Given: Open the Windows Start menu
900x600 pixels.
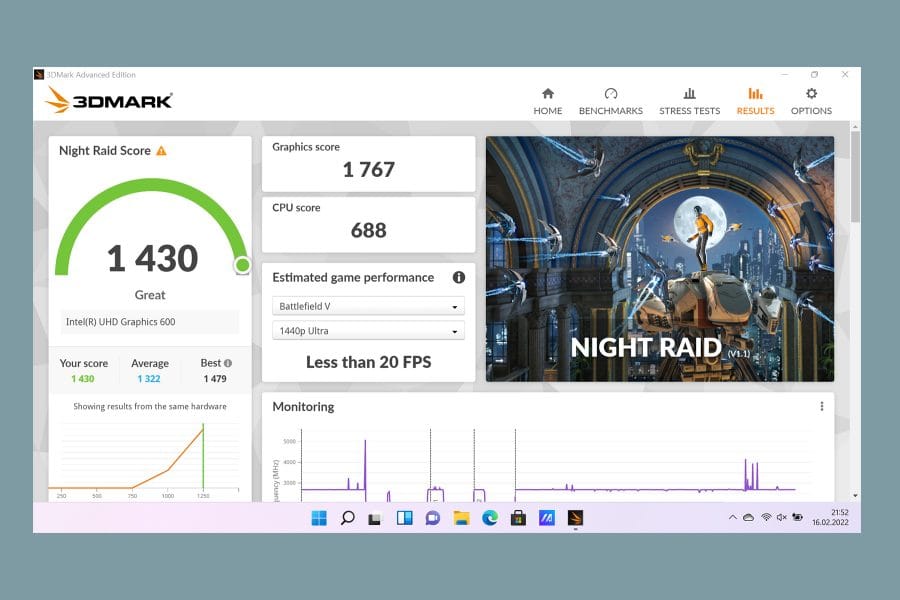Looking at the screenshot, I should point(319,518).
